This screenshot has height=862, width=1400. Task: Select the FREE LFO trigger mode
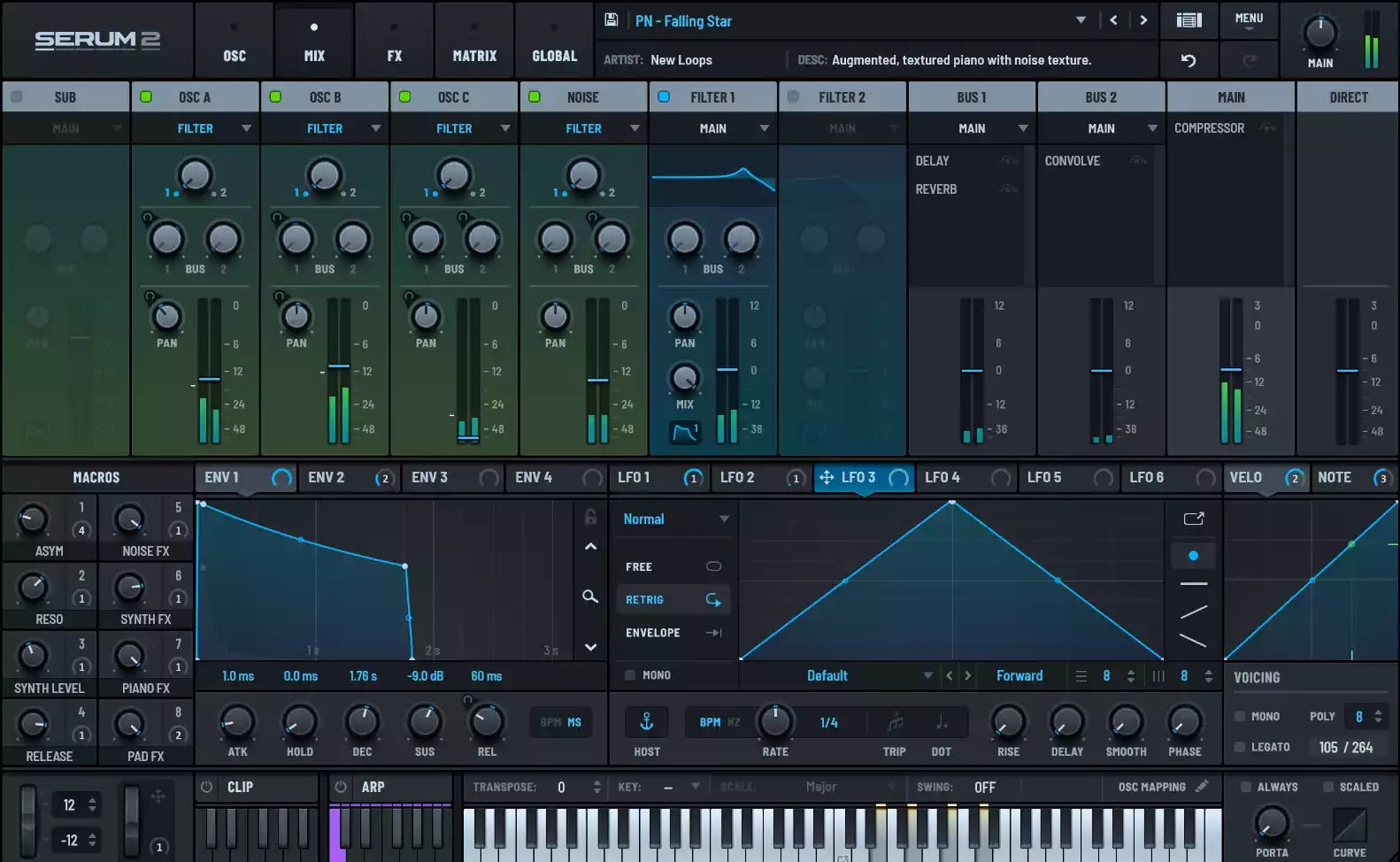click(673, 566)
